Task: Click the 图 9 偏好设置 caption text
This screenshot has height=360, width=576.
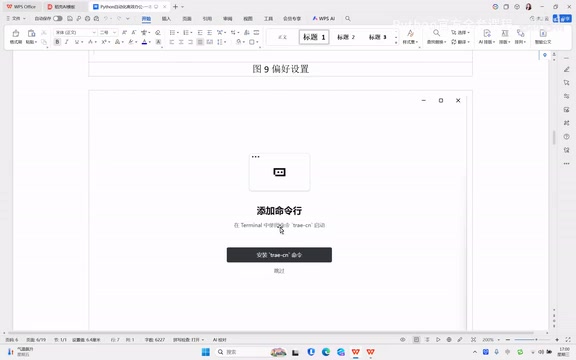Action: pyautogui.click(x=281, y=69)
